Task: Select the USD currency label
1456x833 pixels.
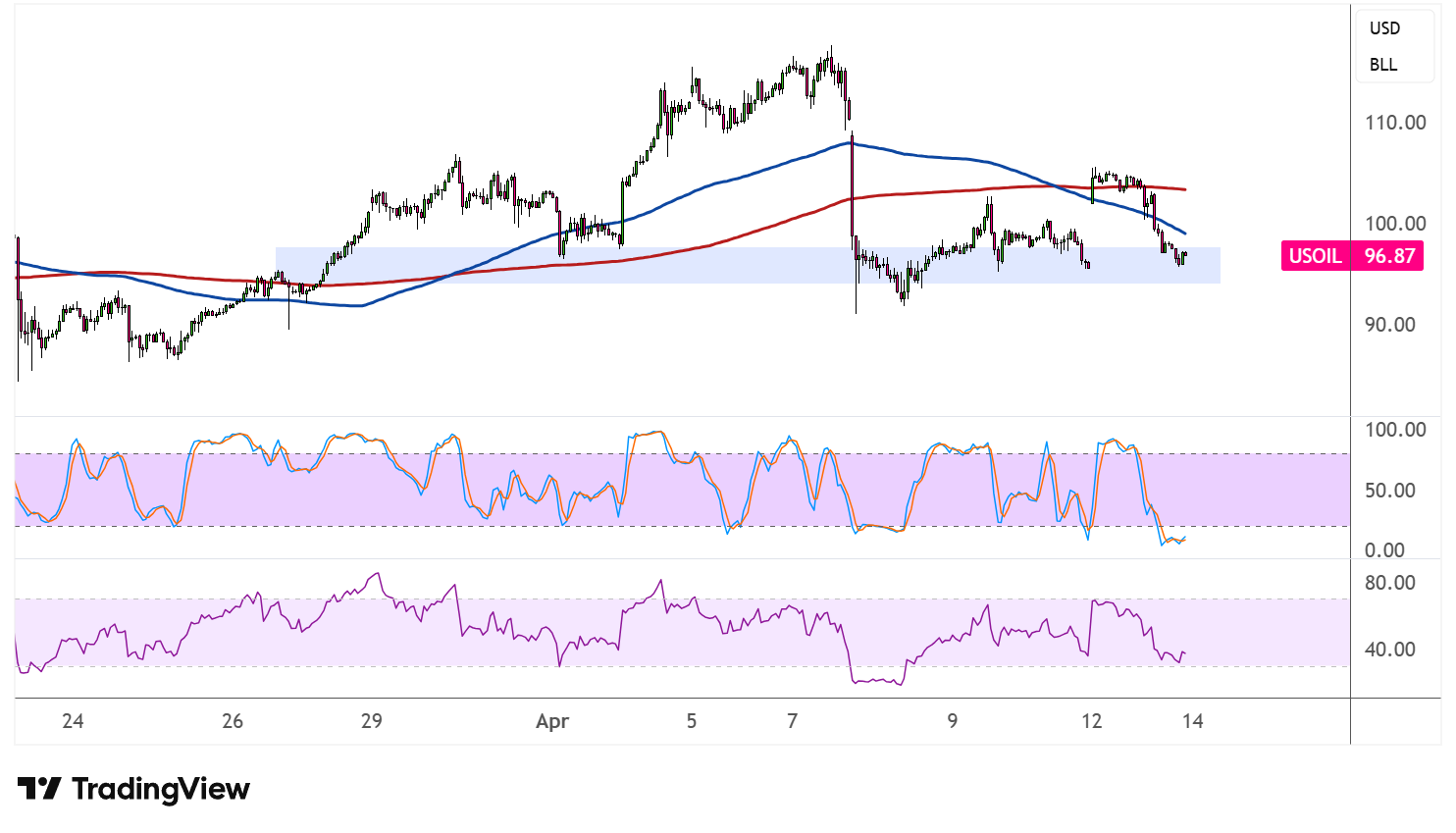Action: pyautogui.click(x=1384, y=28)
